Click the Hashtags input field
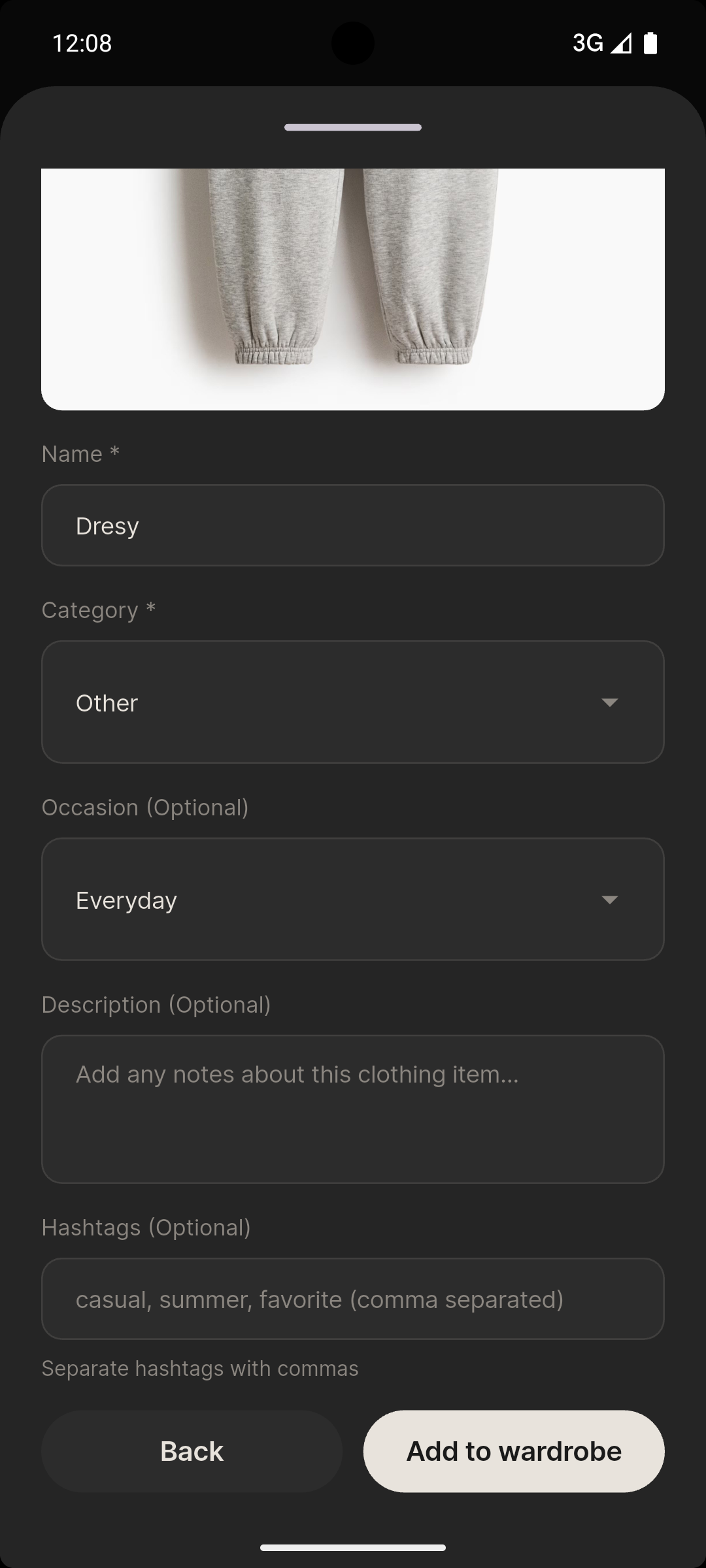706x1568 pixels. [353, 1299]
